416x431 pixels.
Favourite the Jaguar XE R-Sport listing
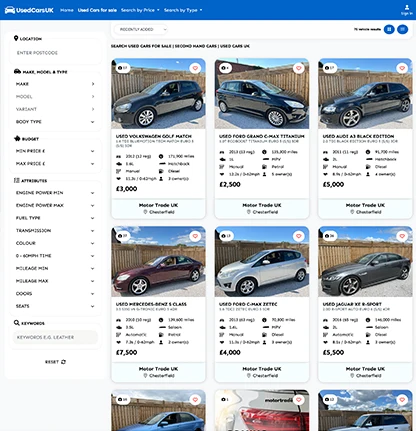[402, 236]
